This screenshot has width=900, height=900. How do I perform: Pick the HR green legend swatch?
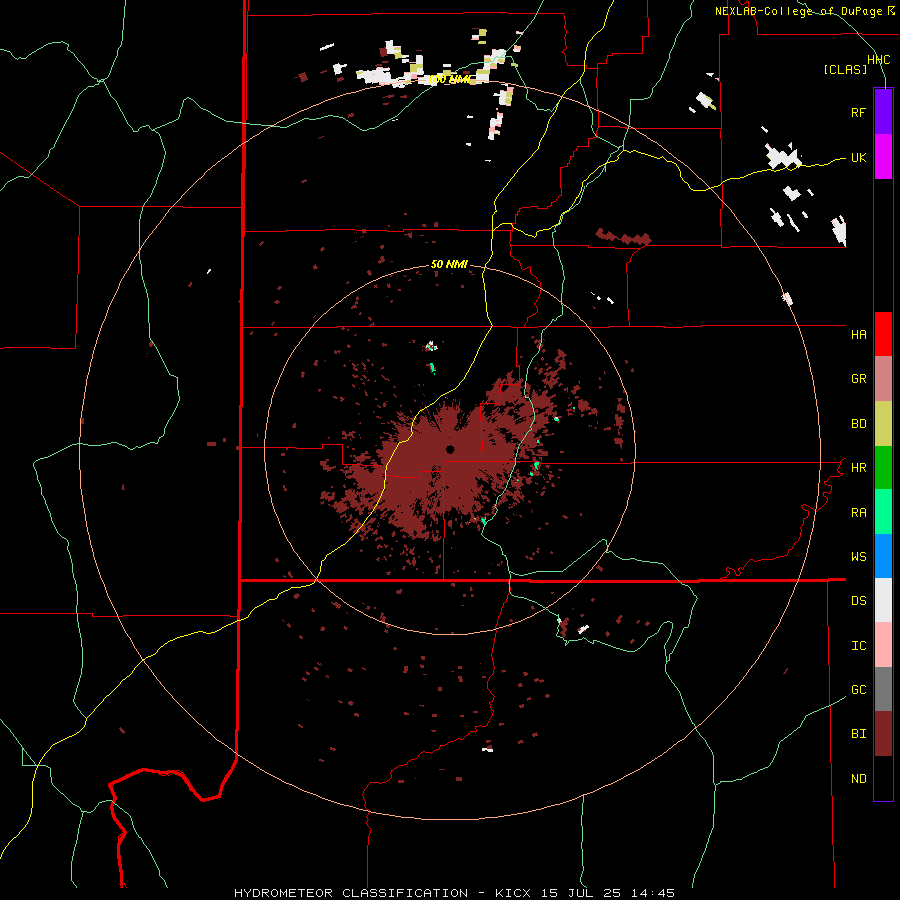(883, 468)
